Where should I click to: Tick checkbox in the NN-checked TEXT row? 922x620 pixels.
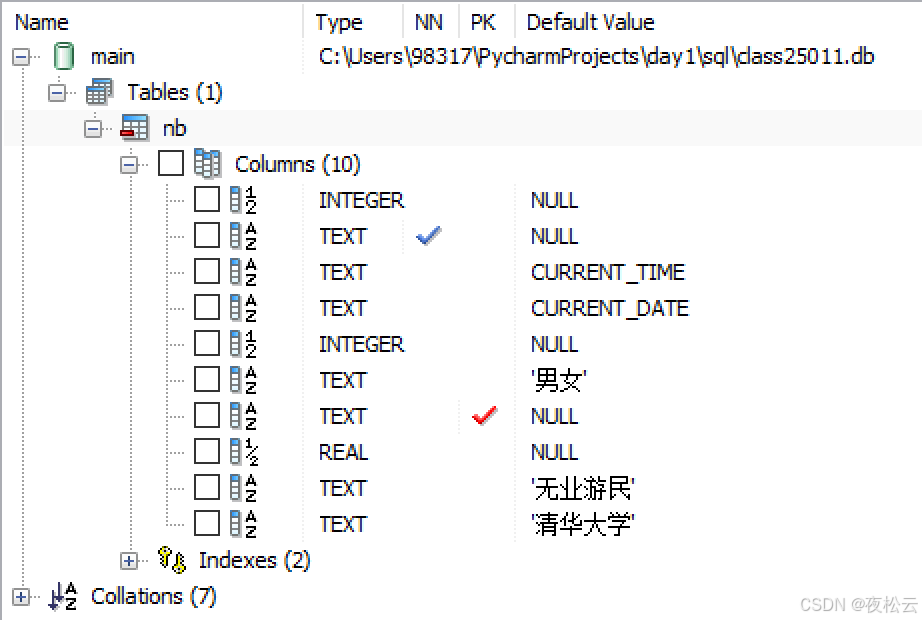tap(207, 235)
